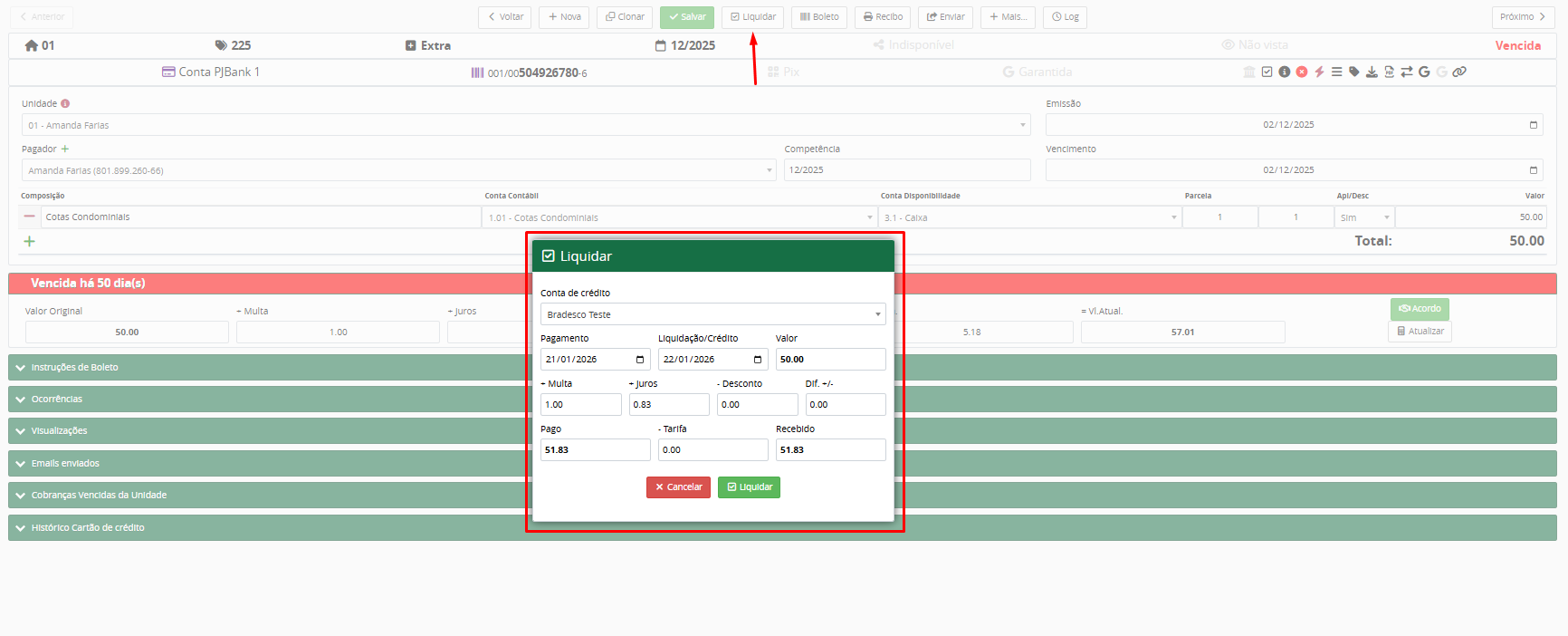Remove Cotas Condominiais line with minus icon

tap(29, 217)
